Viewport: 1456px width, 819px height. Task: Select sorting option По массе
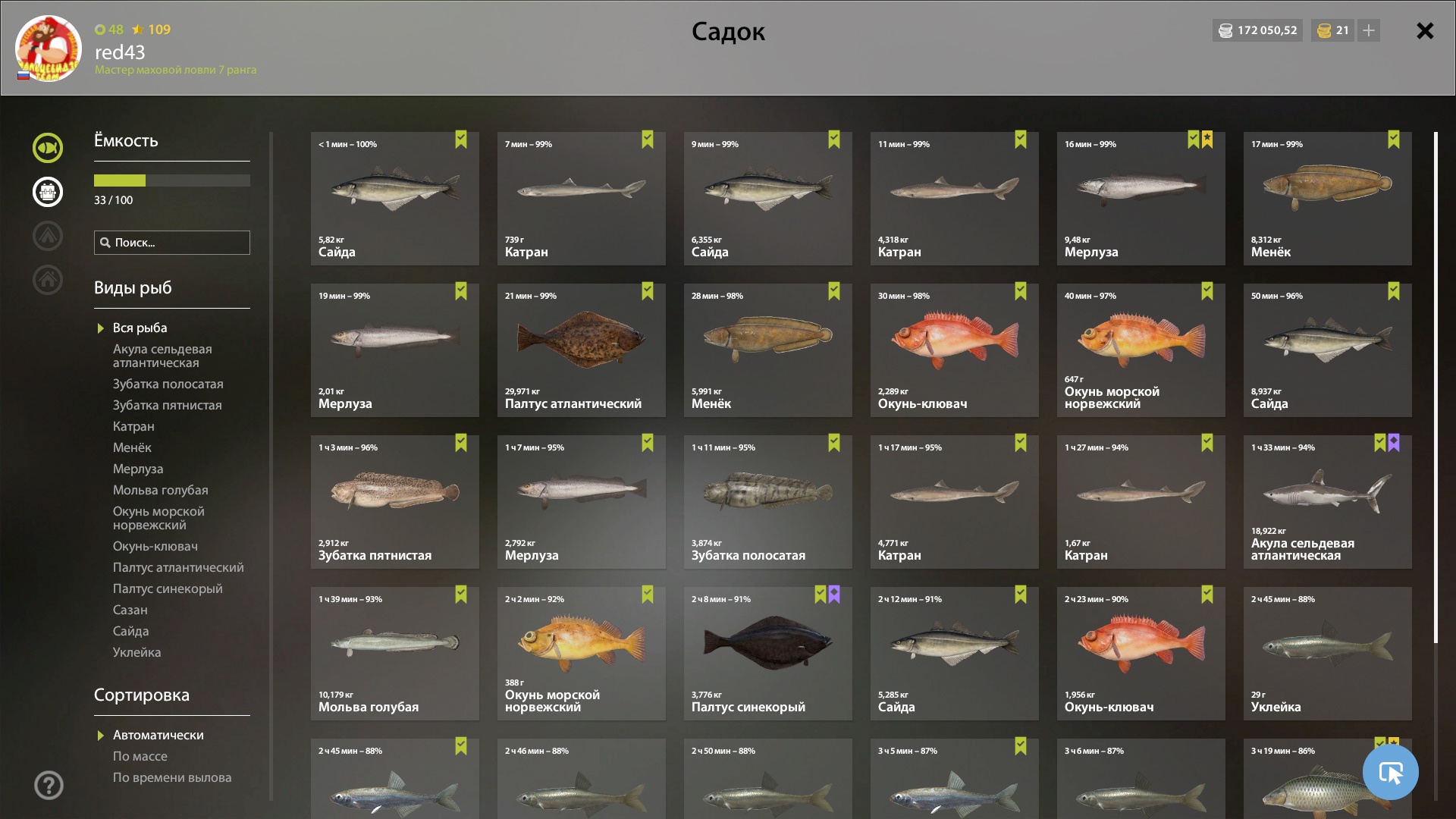140,756
